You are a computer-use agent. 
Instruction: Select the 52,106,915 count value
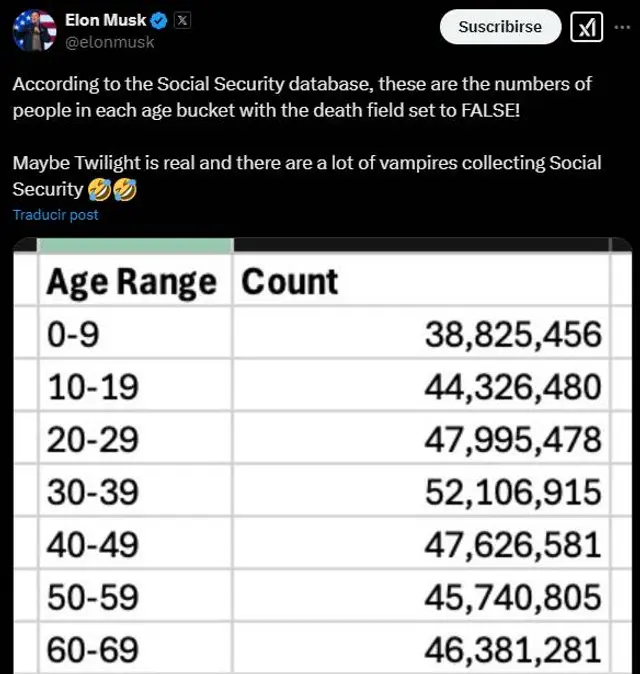pyautogui.click(x=513, y=493)
